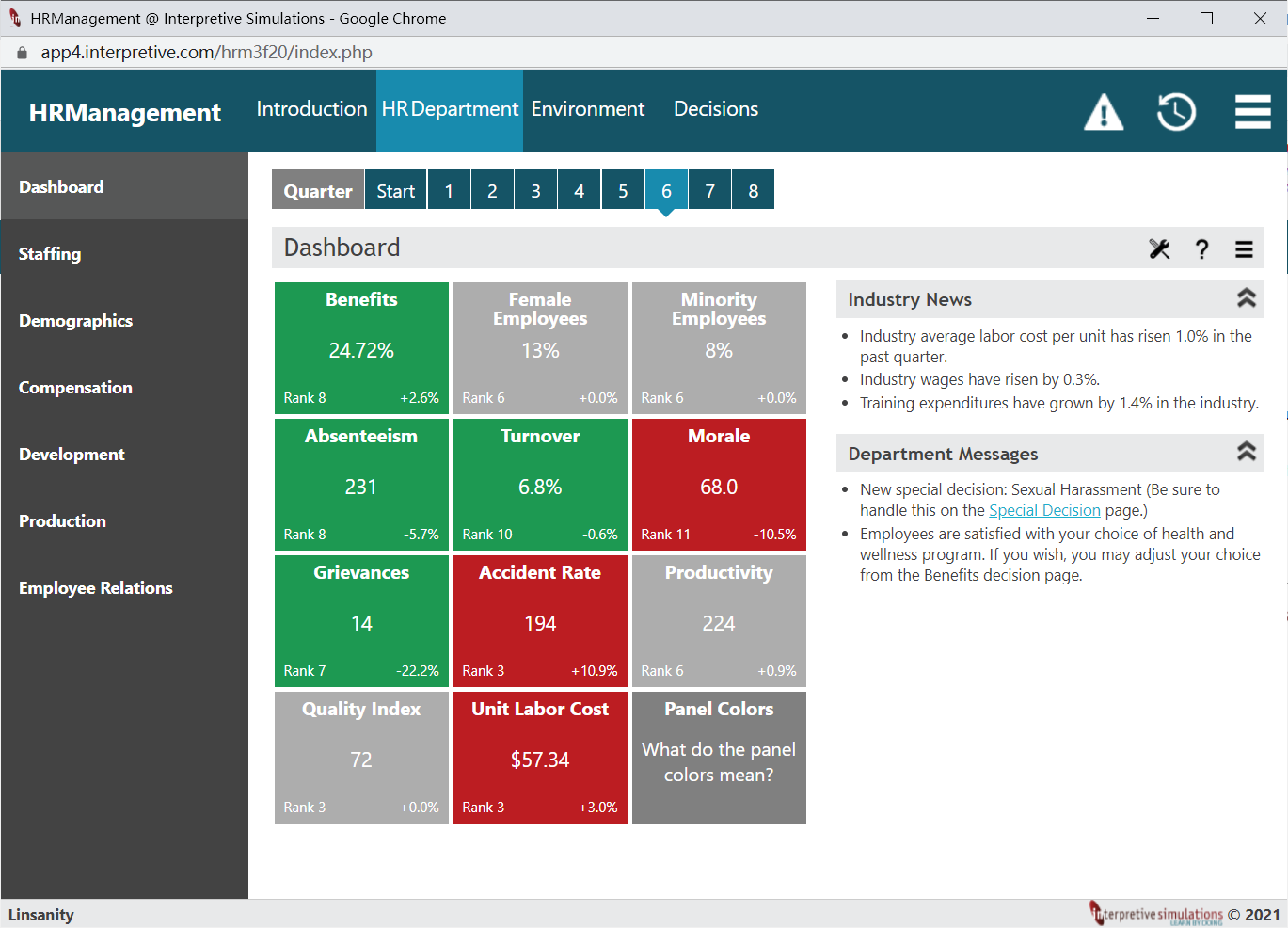Click the Panel Colors explanation tile

(x=719, y=758)
